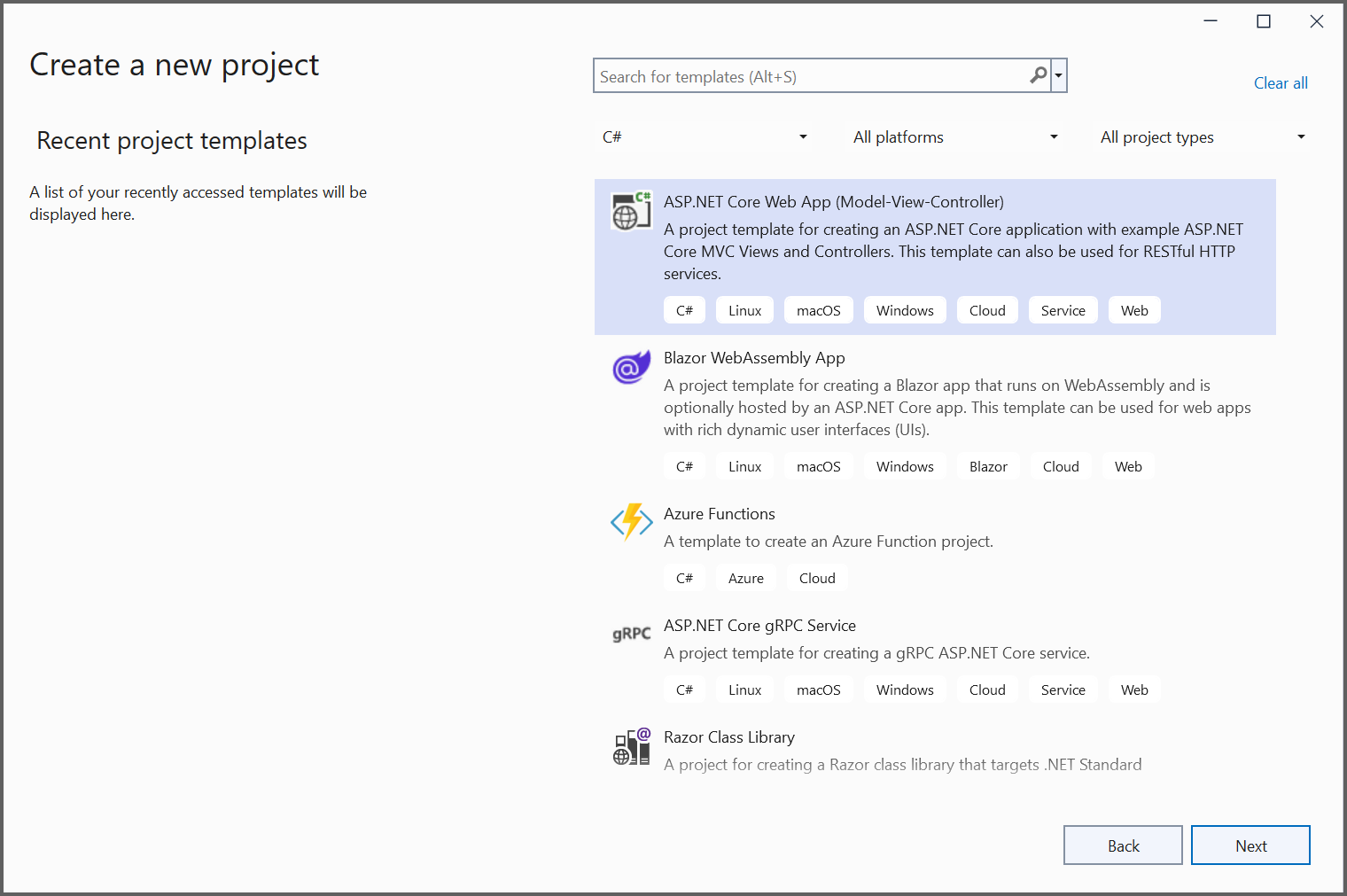Select the Blazor WebAssembly App template
Screen dimensions: 1347x896
pyautogui.click(x=754, y=358)
